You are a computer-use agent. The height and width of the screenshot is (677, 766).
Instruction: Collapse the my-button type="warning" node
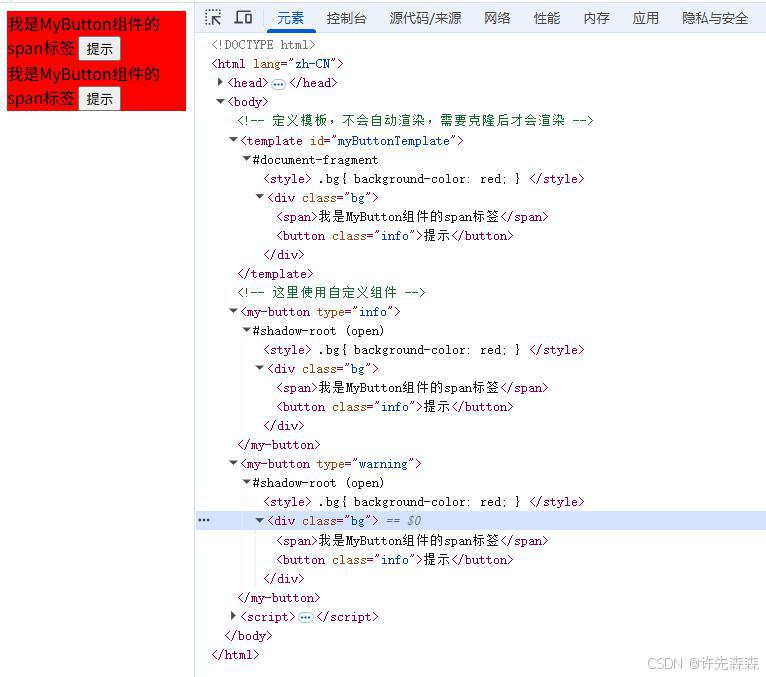pos(233,463)
